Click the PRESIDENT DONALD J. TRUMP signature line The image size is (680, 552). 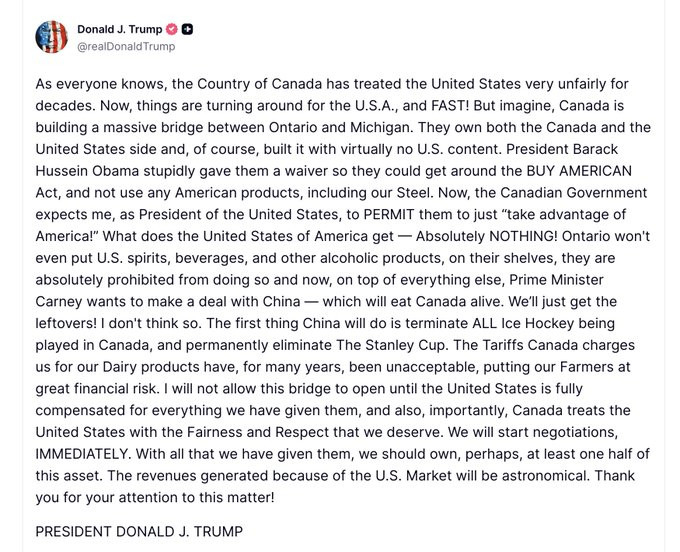coord(138,533)
